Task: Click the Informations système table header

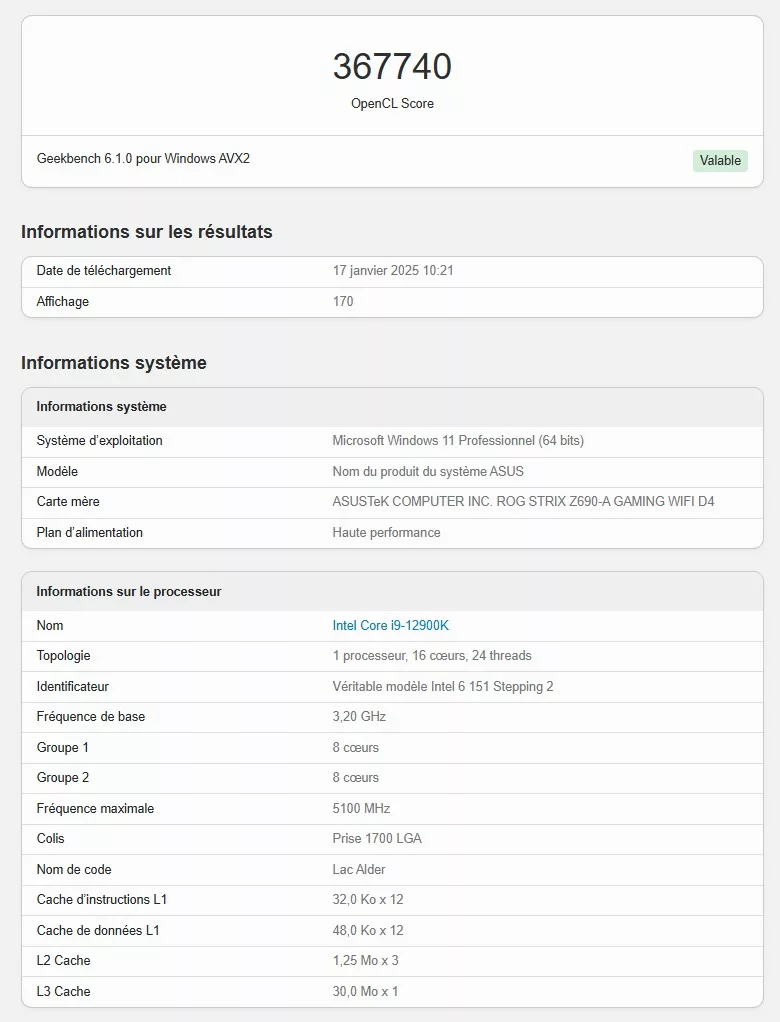Action: click(x=102, y=407)
